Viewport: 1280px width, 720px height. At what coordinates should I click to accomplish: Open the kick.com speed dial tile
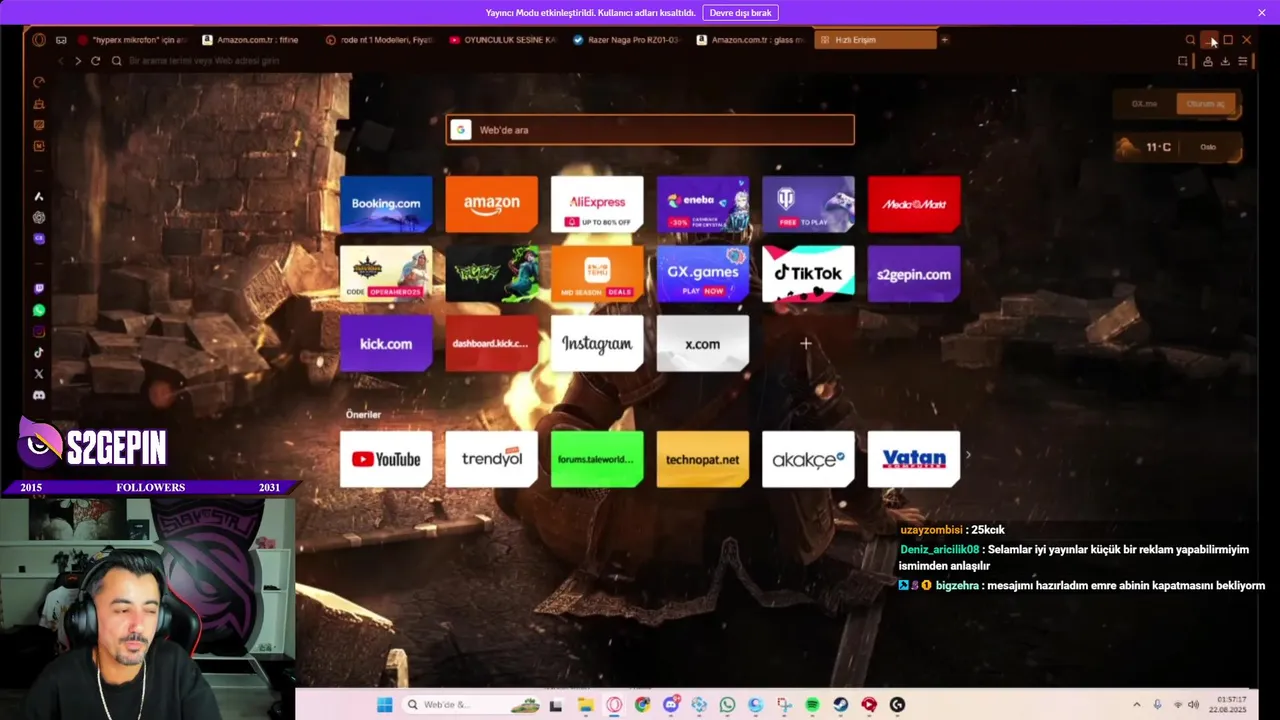point(386,343)
